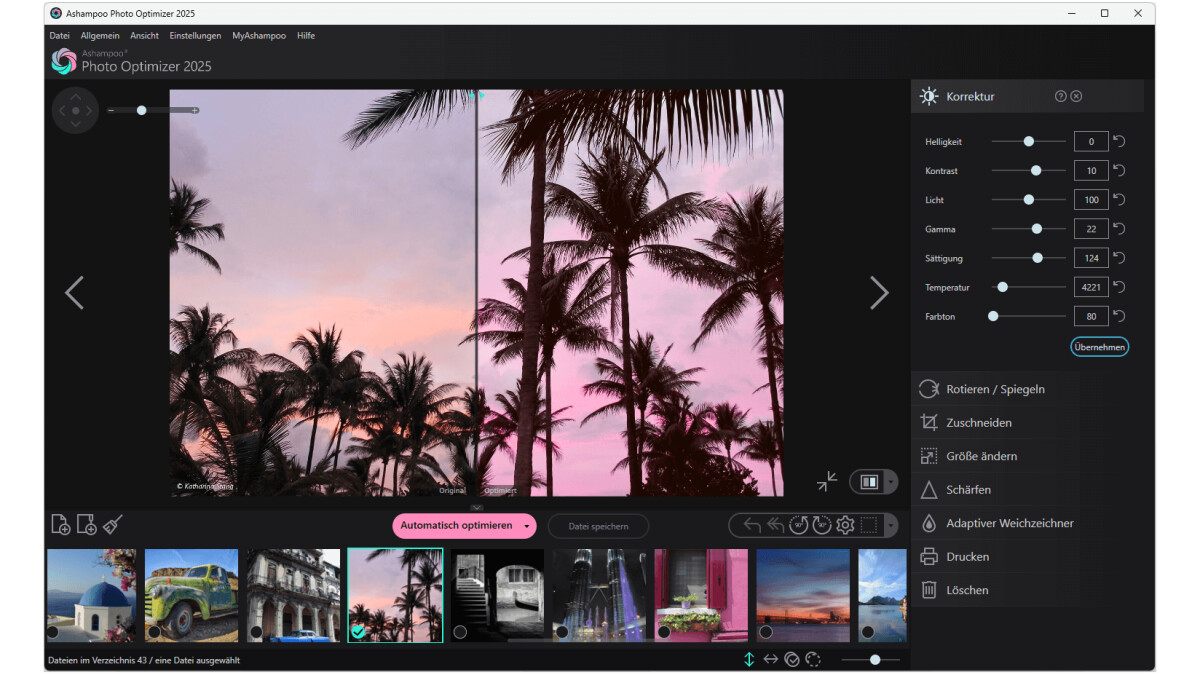Click the dashed selection rectangle icon
The image size is (1200, 675).
tap(868, 525)
